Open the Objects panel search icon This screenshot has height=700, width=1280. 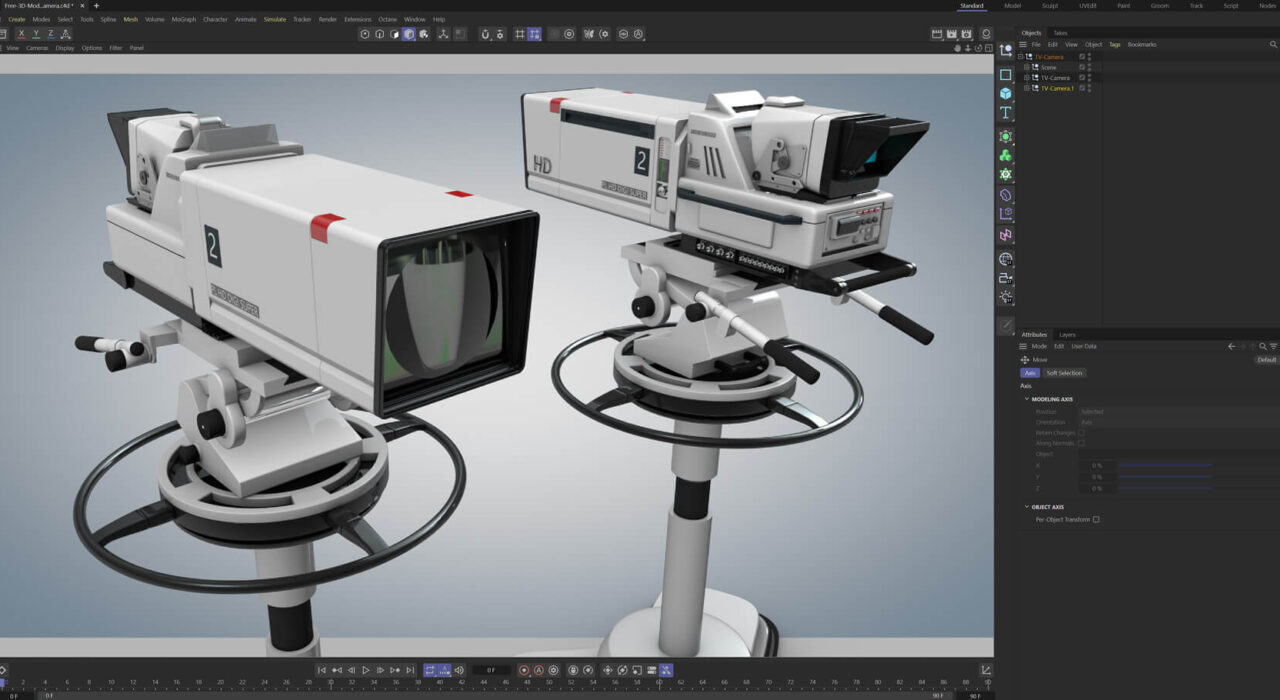(1274, 44)
